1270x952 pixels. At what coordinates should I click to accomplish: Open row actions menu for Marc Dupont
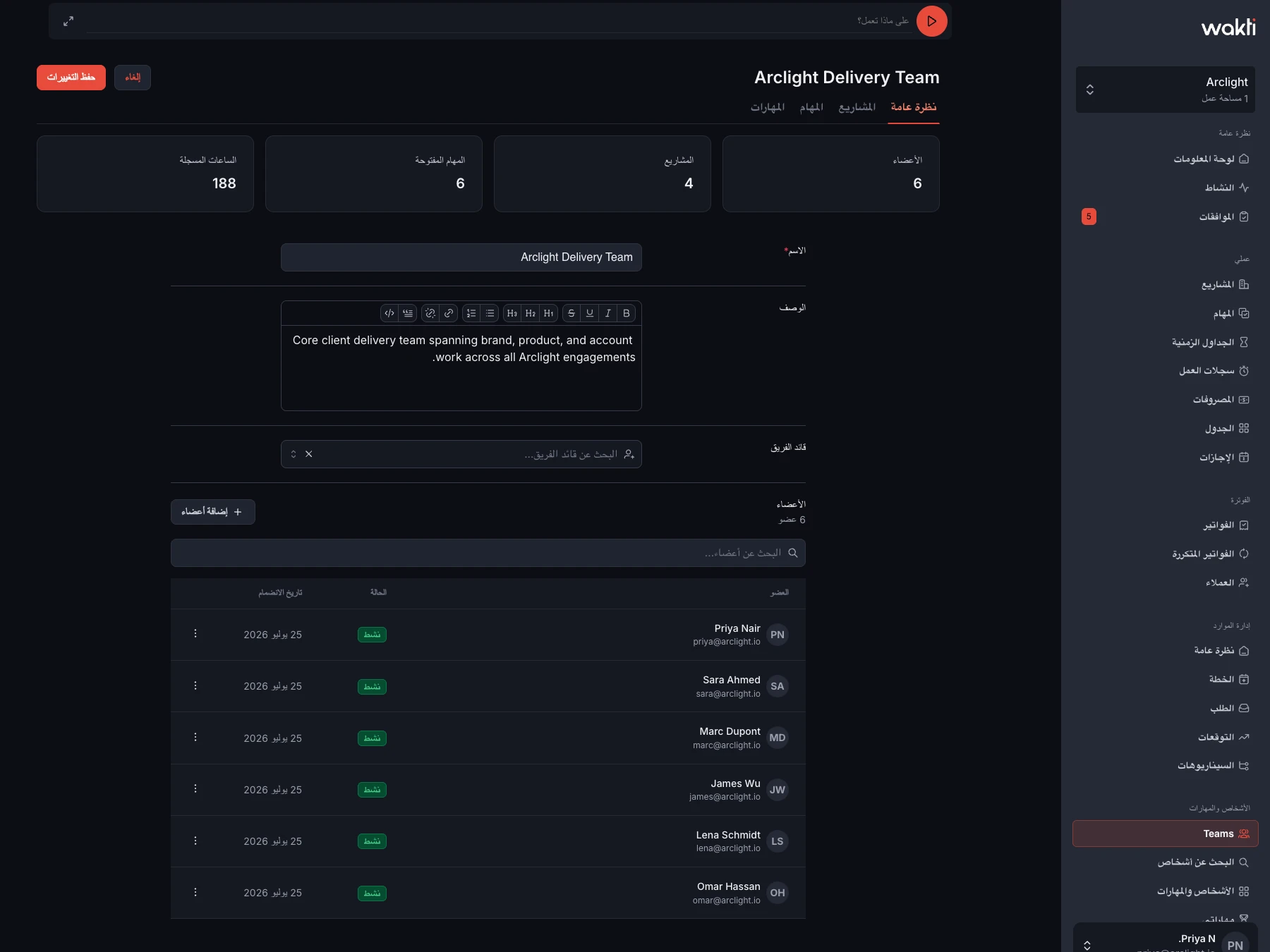pos(195,738)
